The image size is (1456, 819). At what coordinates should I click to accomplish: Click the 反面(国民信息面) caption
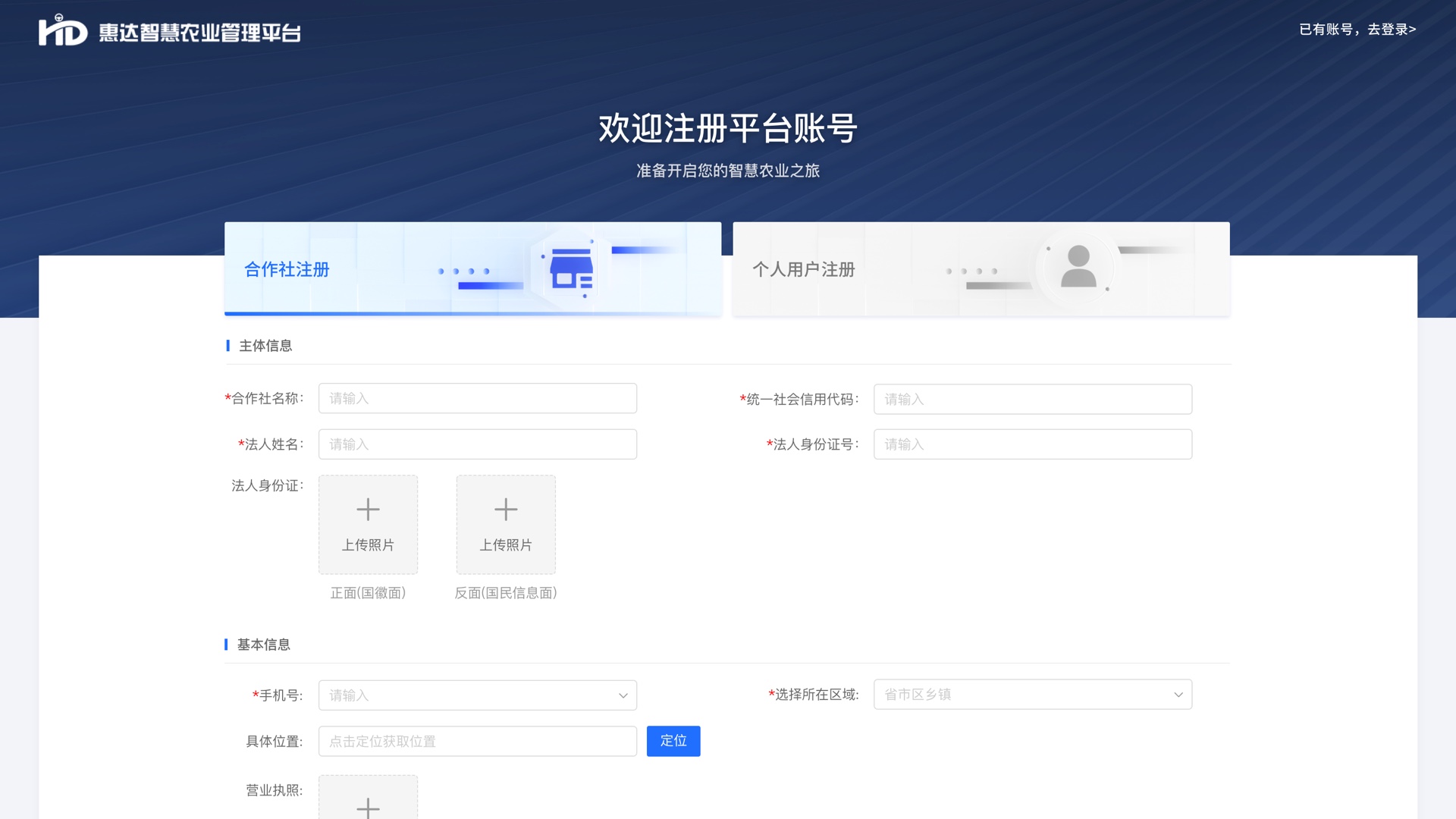tap(506, 593)
